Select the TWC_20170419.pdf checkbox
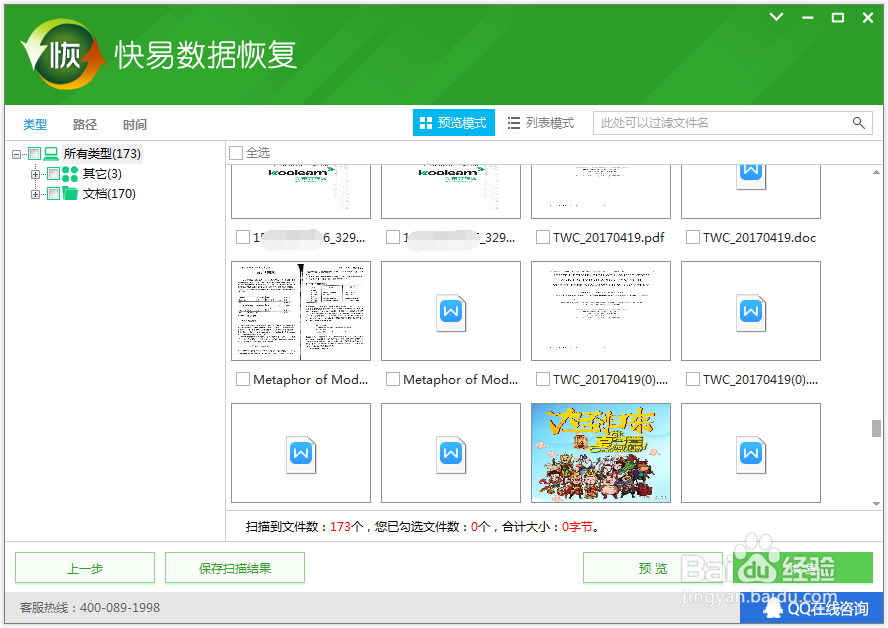888x628 pixels. pyautogui.click(x=541, y=237)
